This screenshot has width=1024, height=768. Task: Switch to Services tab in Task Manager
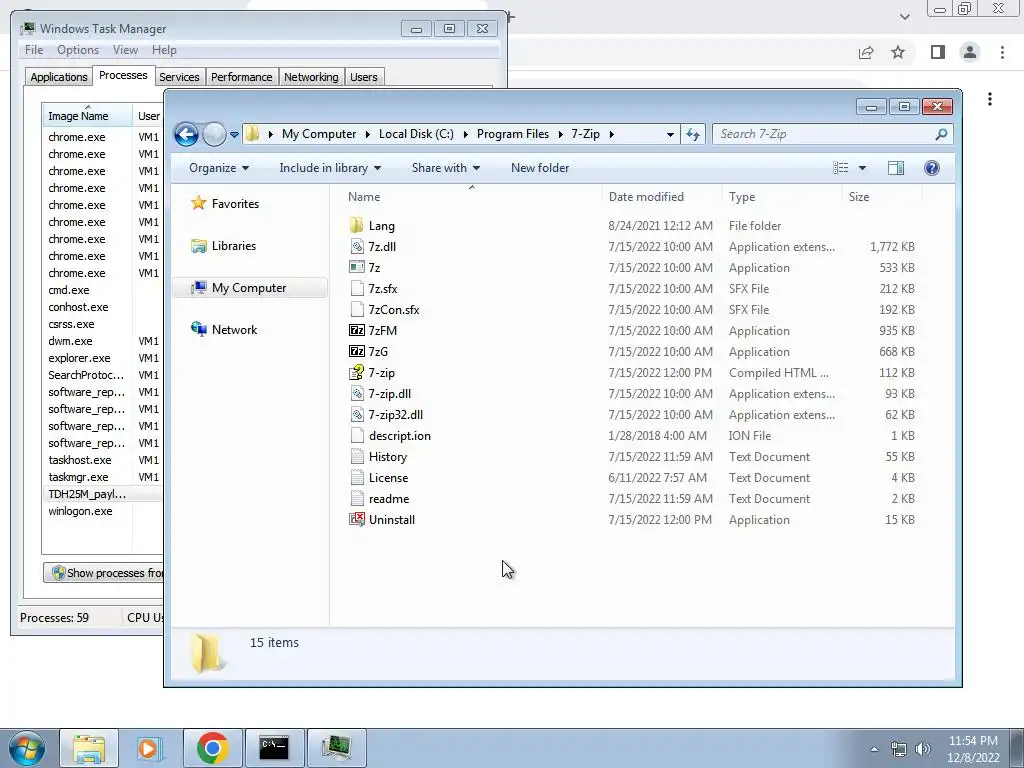tap(179, 77)
